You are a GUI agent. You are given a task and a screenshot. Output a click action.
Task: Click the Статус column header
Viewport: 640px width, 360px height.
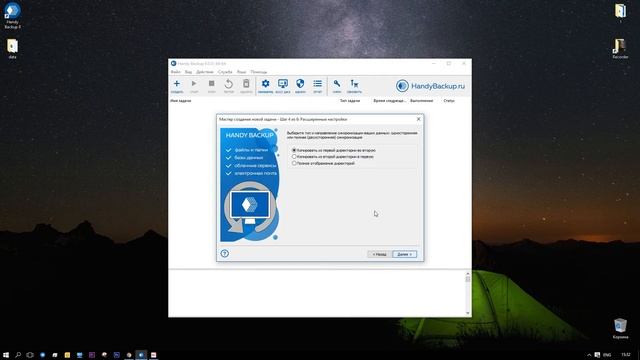click(449, 101)
